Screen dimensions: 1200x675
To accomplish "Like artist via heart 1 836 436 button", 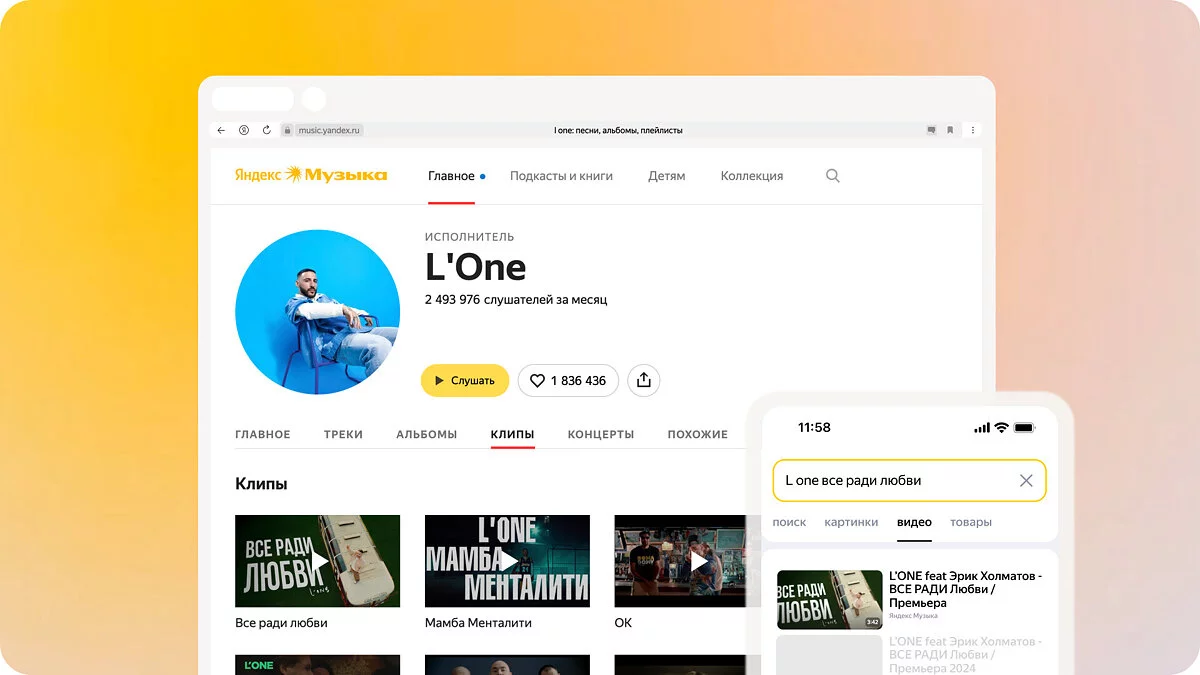I will [568, 381].
